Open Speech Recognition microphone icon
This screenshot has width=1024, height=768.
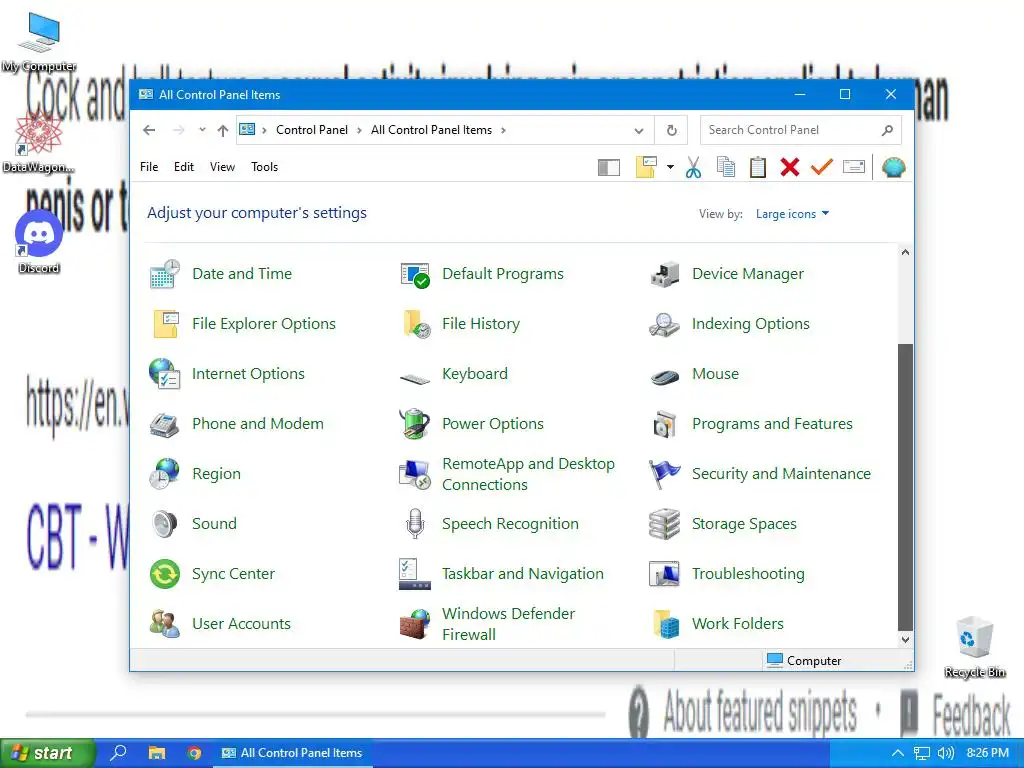pyautogui.click(x=415, y=524)
